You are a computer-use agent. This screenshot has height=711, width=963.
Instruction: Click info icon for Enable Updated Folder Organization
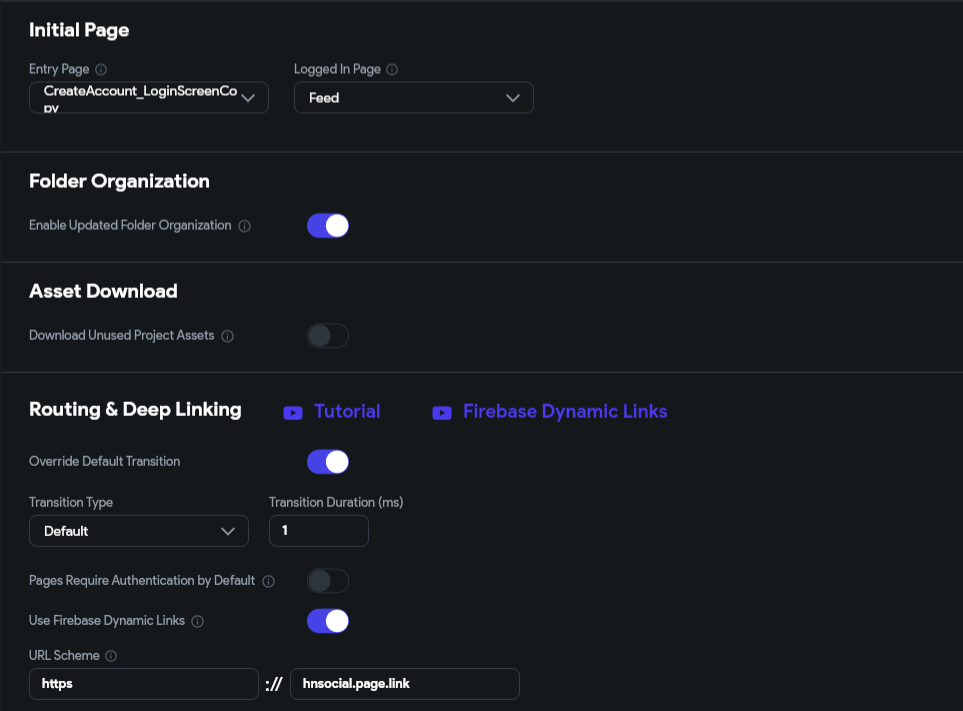(244, 226)
